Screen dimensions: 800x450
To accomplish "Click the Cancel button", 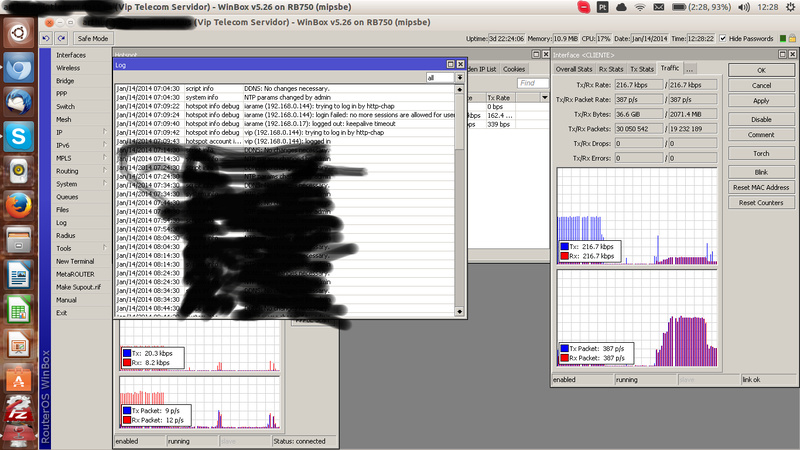I will pyautogui.click(x=761, y=85).
